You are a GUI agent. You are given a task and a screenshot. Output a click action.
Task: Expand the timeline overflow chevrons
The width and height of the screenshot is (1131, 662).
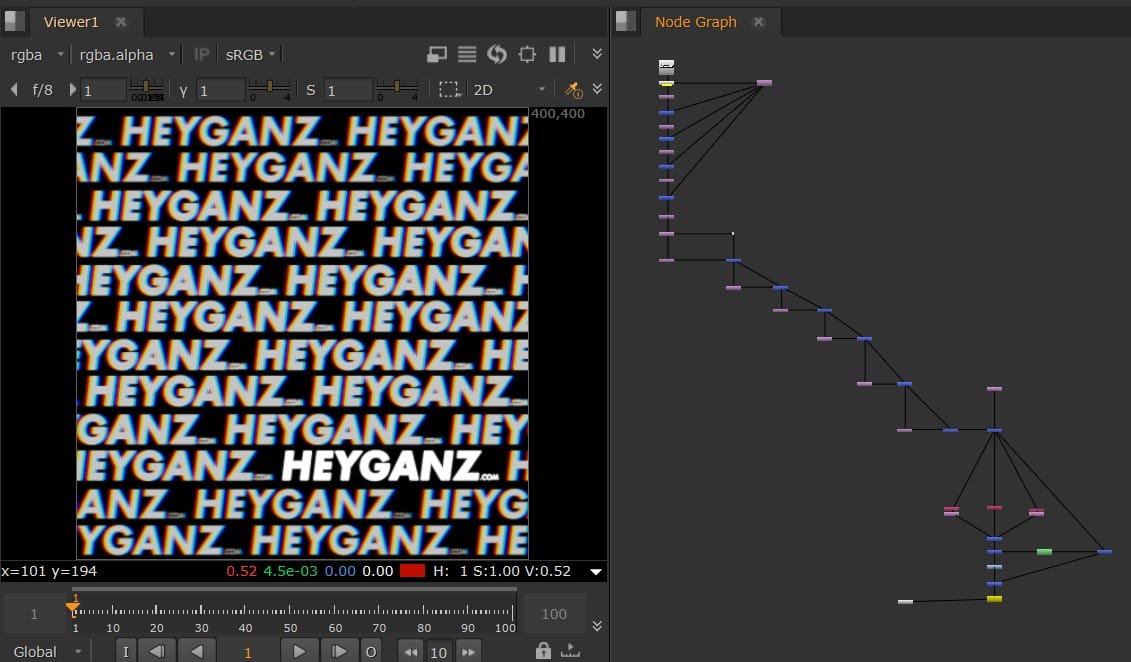597,626
